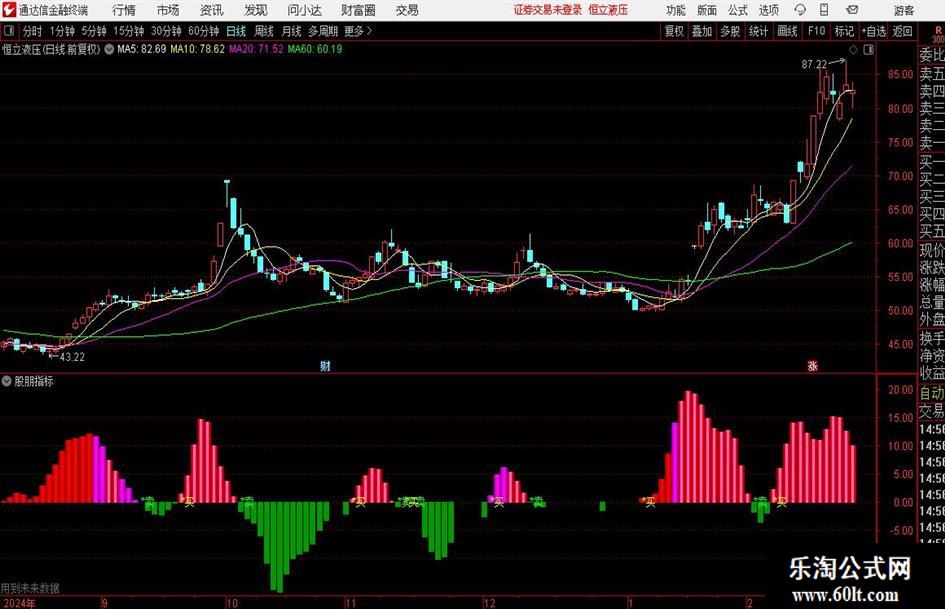Switch to 15分钟 period tab

[129, 31]
